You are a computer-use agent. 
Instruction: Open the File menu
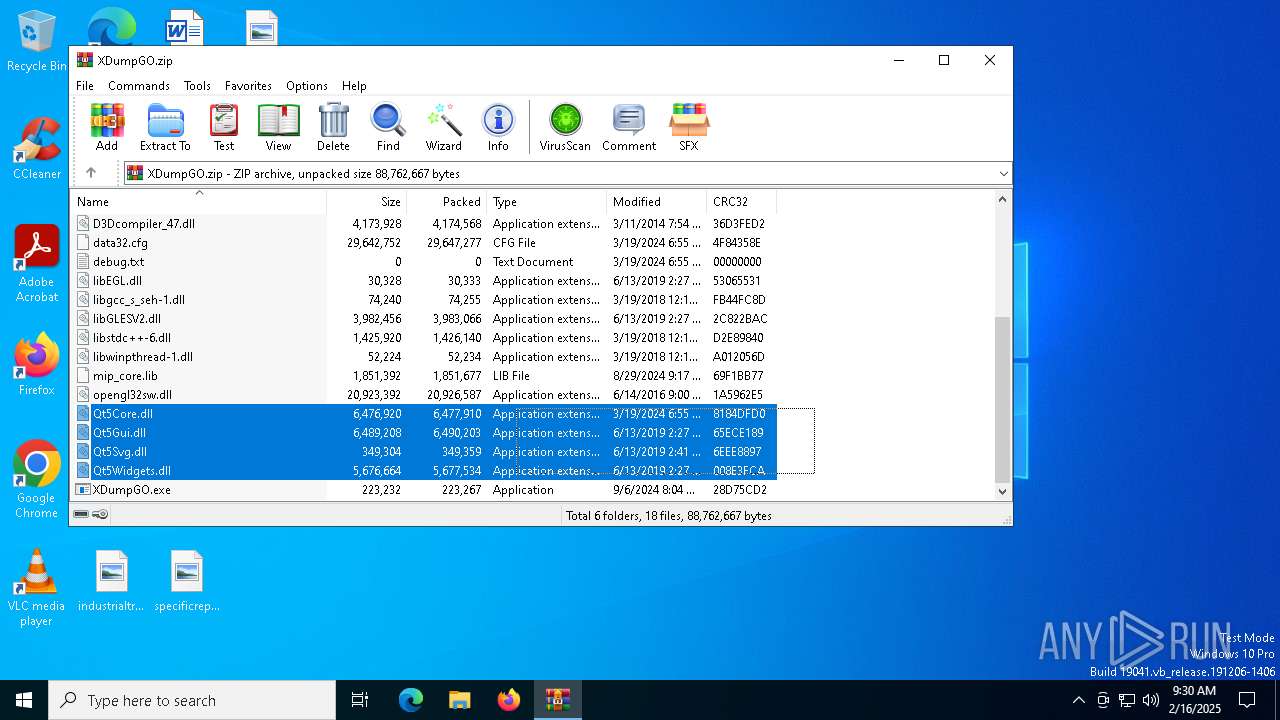point(85,86)
